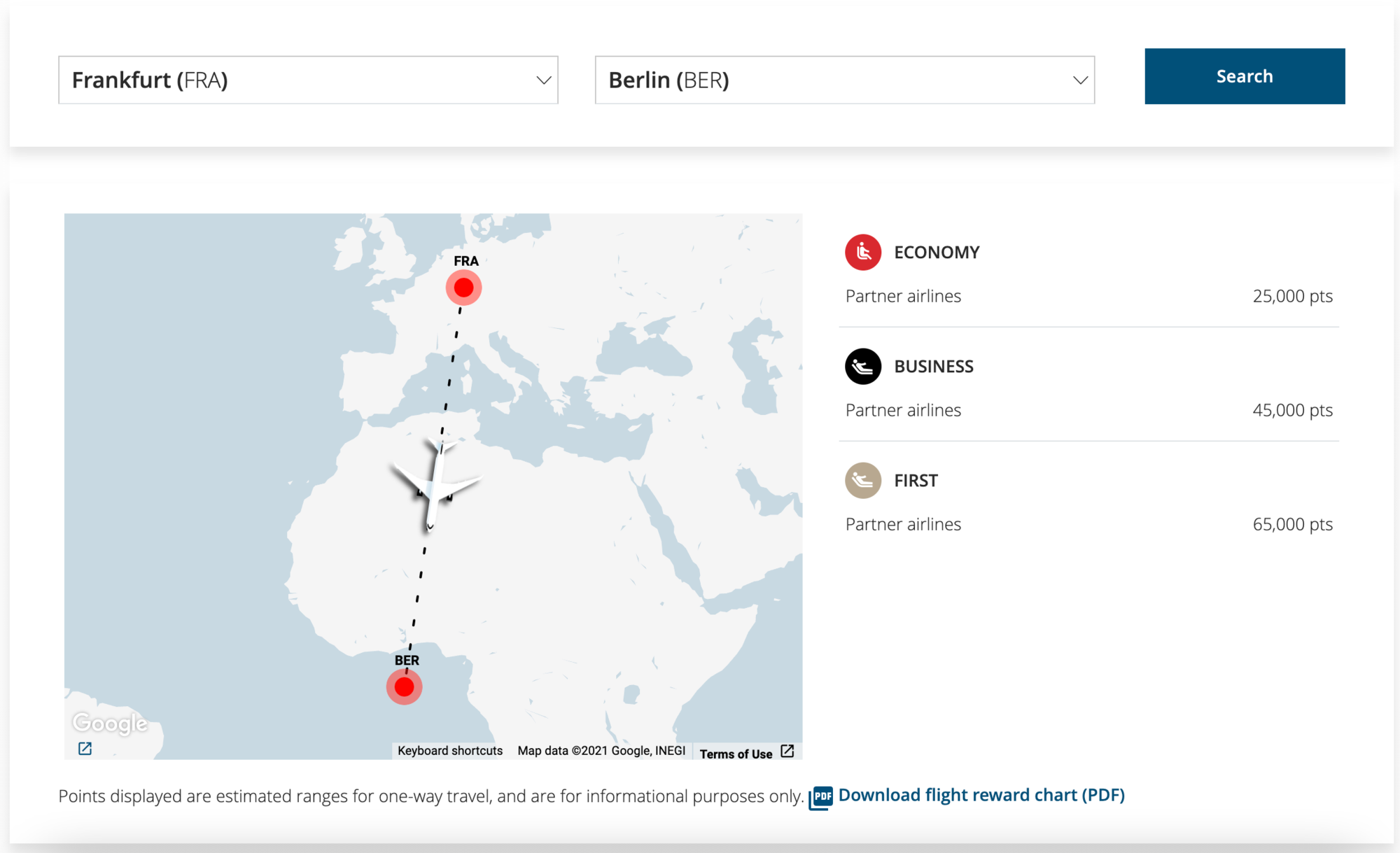
Task: Click the BER red map marker
Action: coord(404,687)
